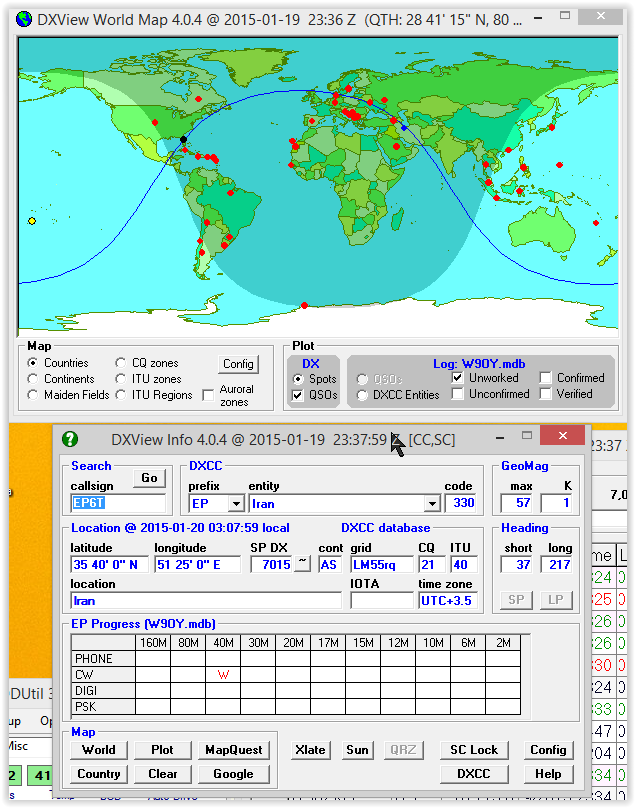Click the DXView World Map globe icon

coord(24,19)
